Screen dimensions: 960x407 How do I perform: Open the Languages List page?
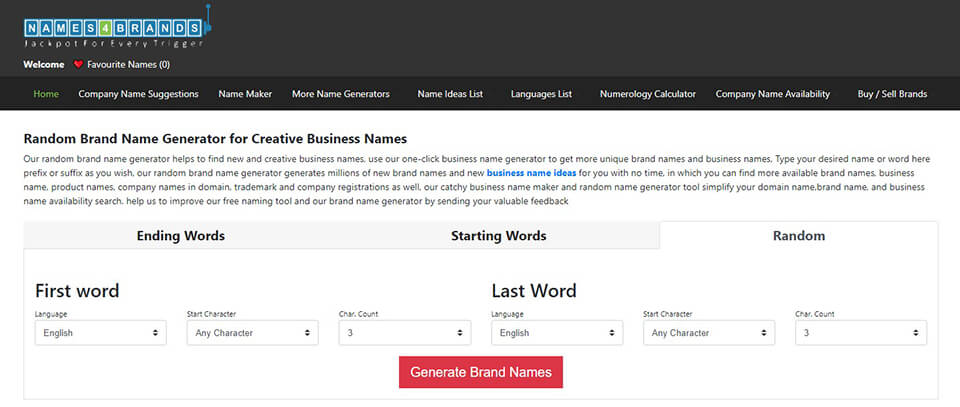[x=541, y=94]
